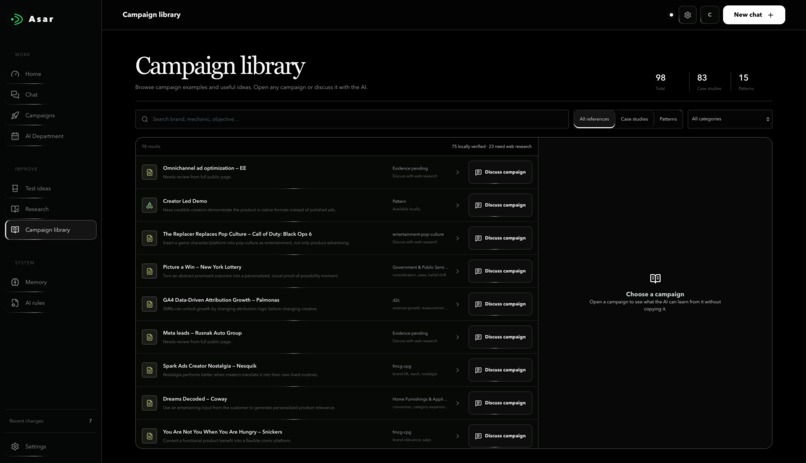Click the 15 patterns count

pos(743,78)
